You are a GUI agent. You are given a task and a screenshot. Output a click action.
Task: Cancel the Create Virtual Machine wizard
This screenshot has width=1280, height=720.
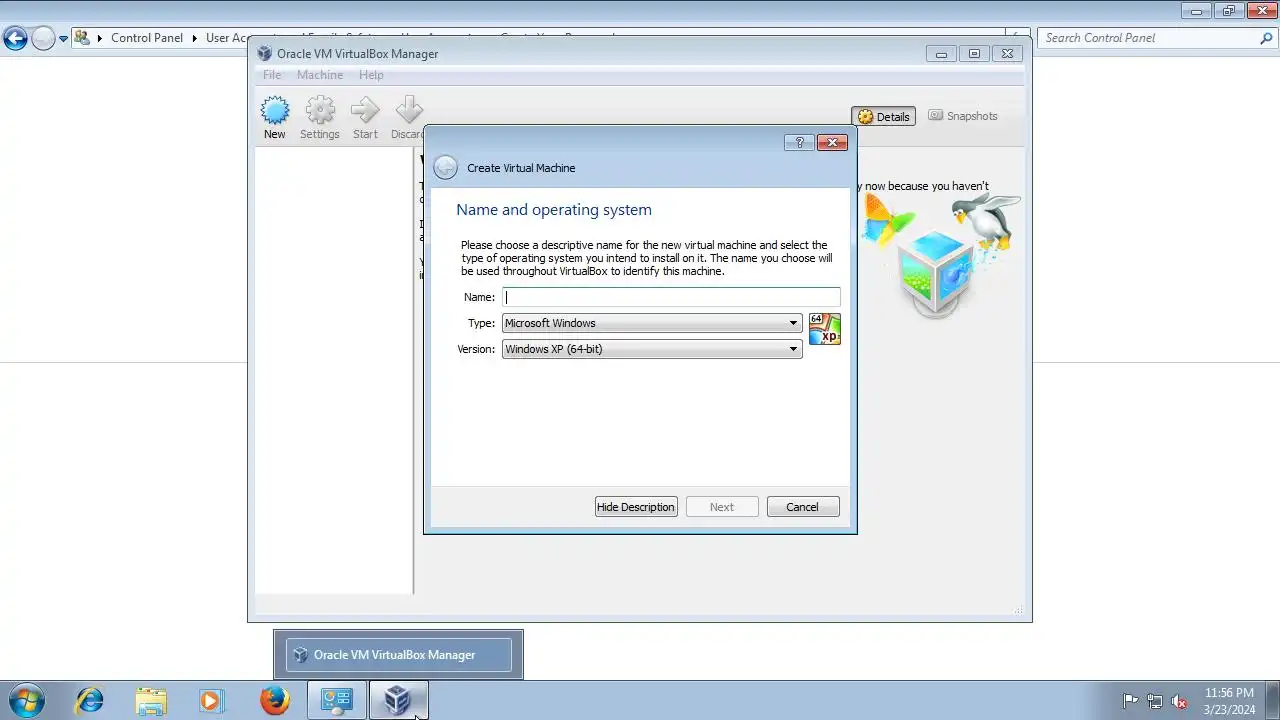click(x=802, y=507)
